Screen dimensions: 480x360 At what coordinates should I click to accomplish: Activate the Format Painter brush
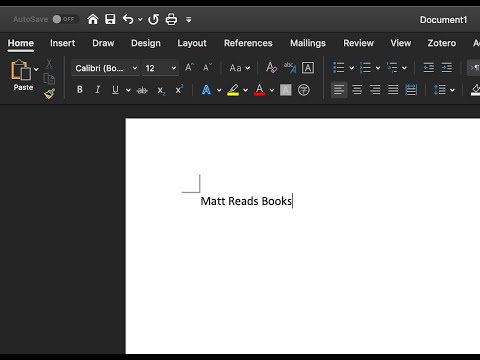point(49,94)
